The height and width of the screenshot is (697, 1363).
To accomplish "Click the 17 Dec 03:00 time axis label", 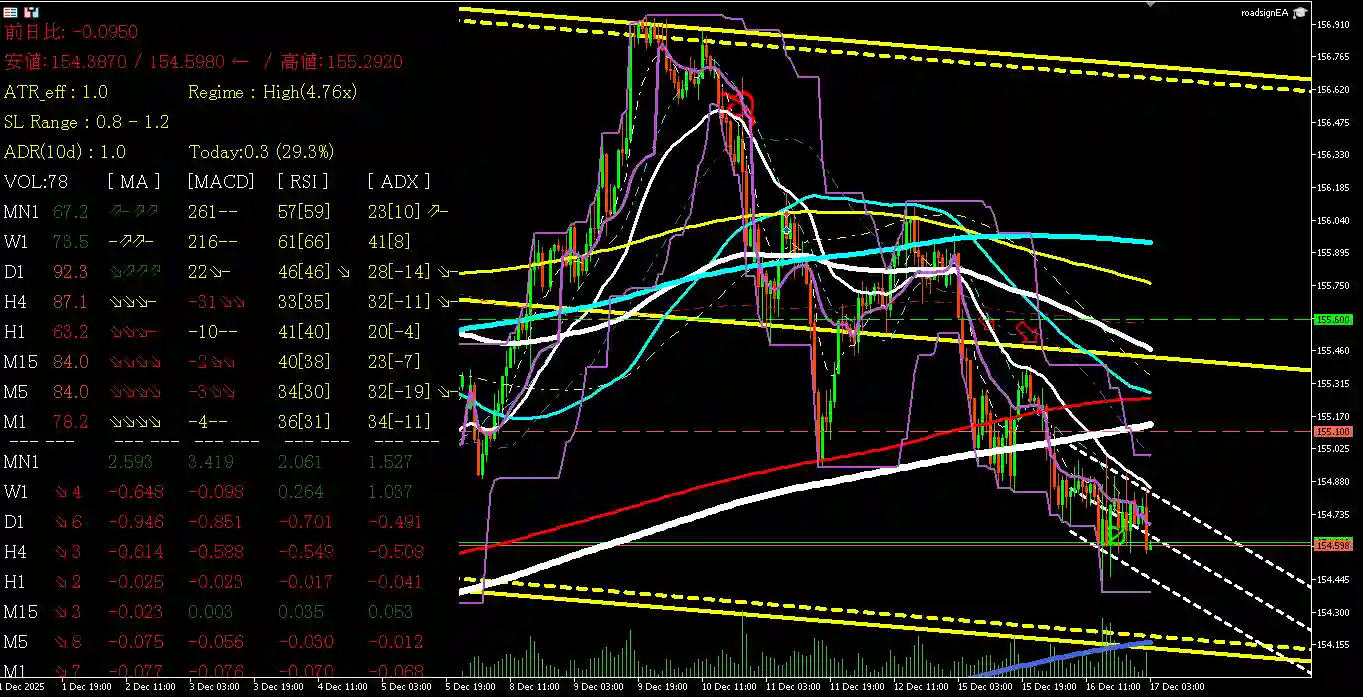I will pyautogui.click(x=1176, y=687).
